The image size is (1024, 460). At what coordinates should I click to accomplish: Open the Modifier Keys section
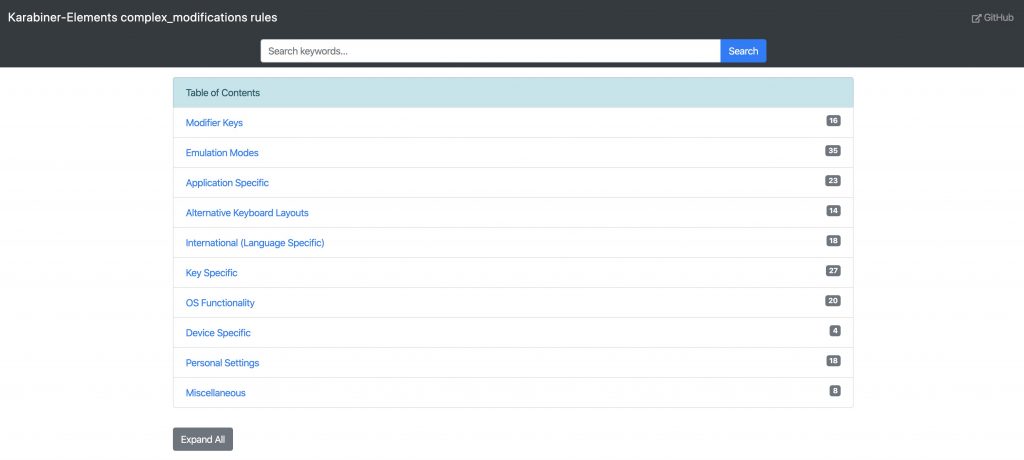pos(214,123)
